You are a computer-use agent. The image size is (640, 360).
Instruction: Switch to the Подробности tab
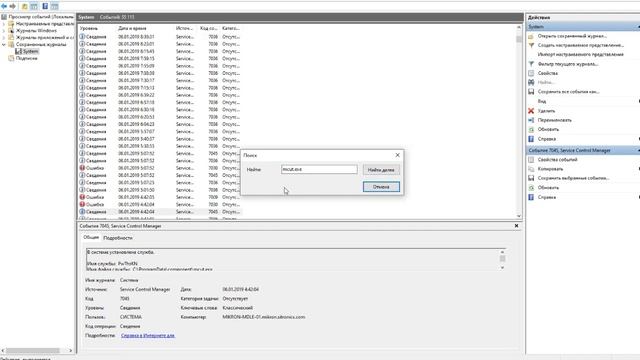pos(118,238)
